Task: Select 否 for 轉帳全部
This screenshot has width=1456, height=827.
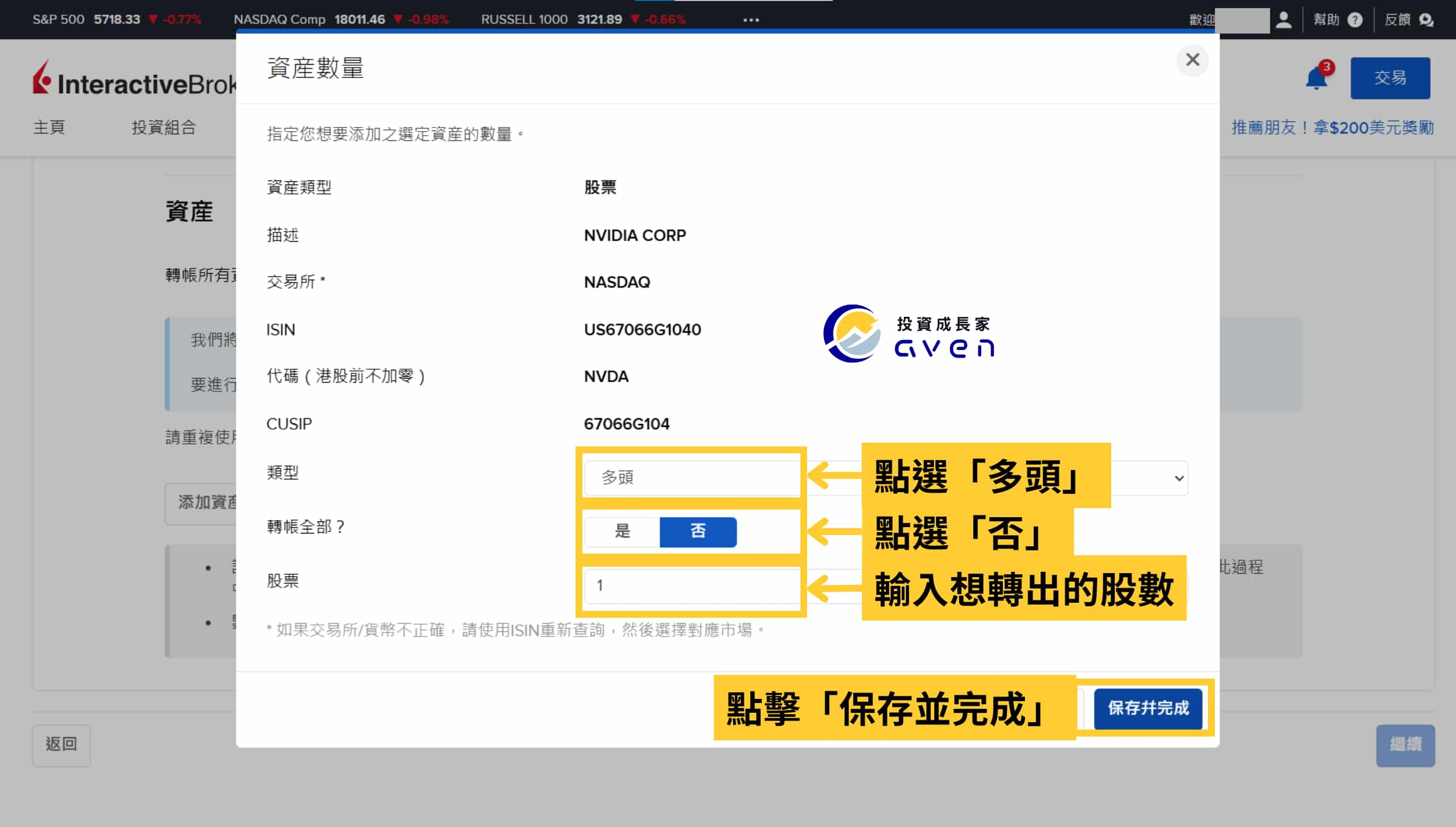Action: tap(698, 531)
